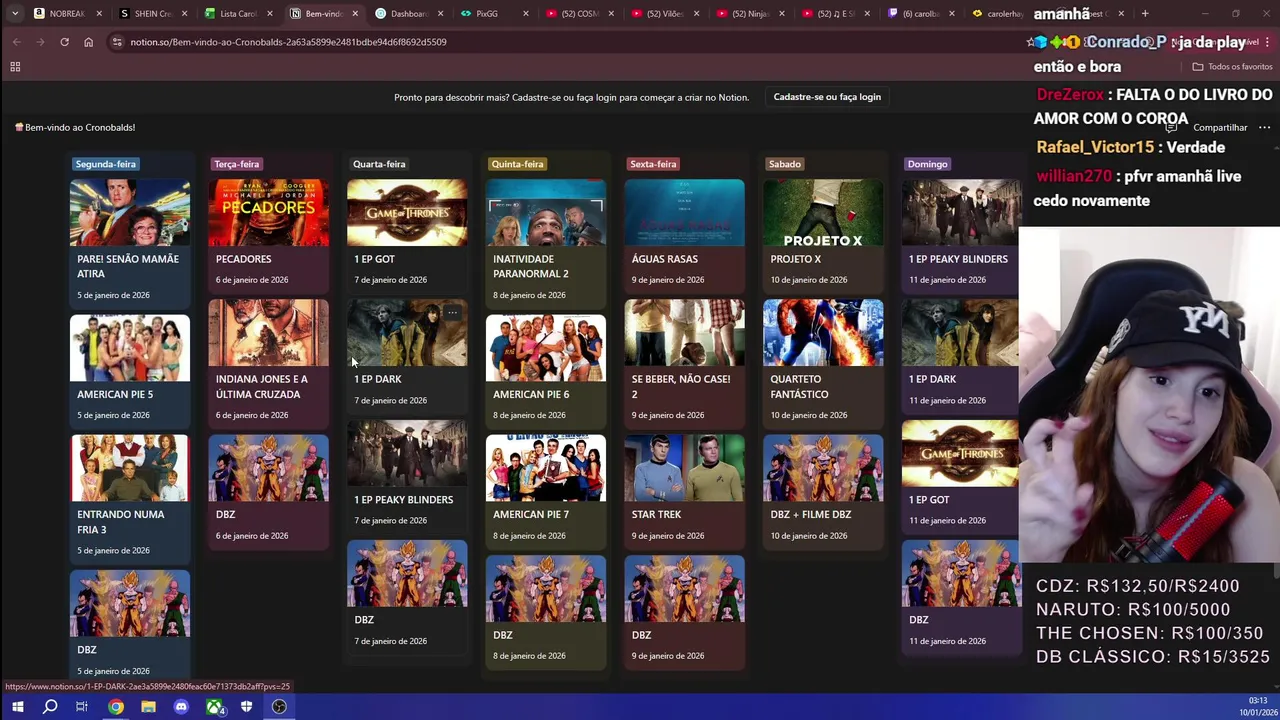Open the DBZ card dated 6 de janeiro
Screen dimensions: 1280x720
pos(268,490)
